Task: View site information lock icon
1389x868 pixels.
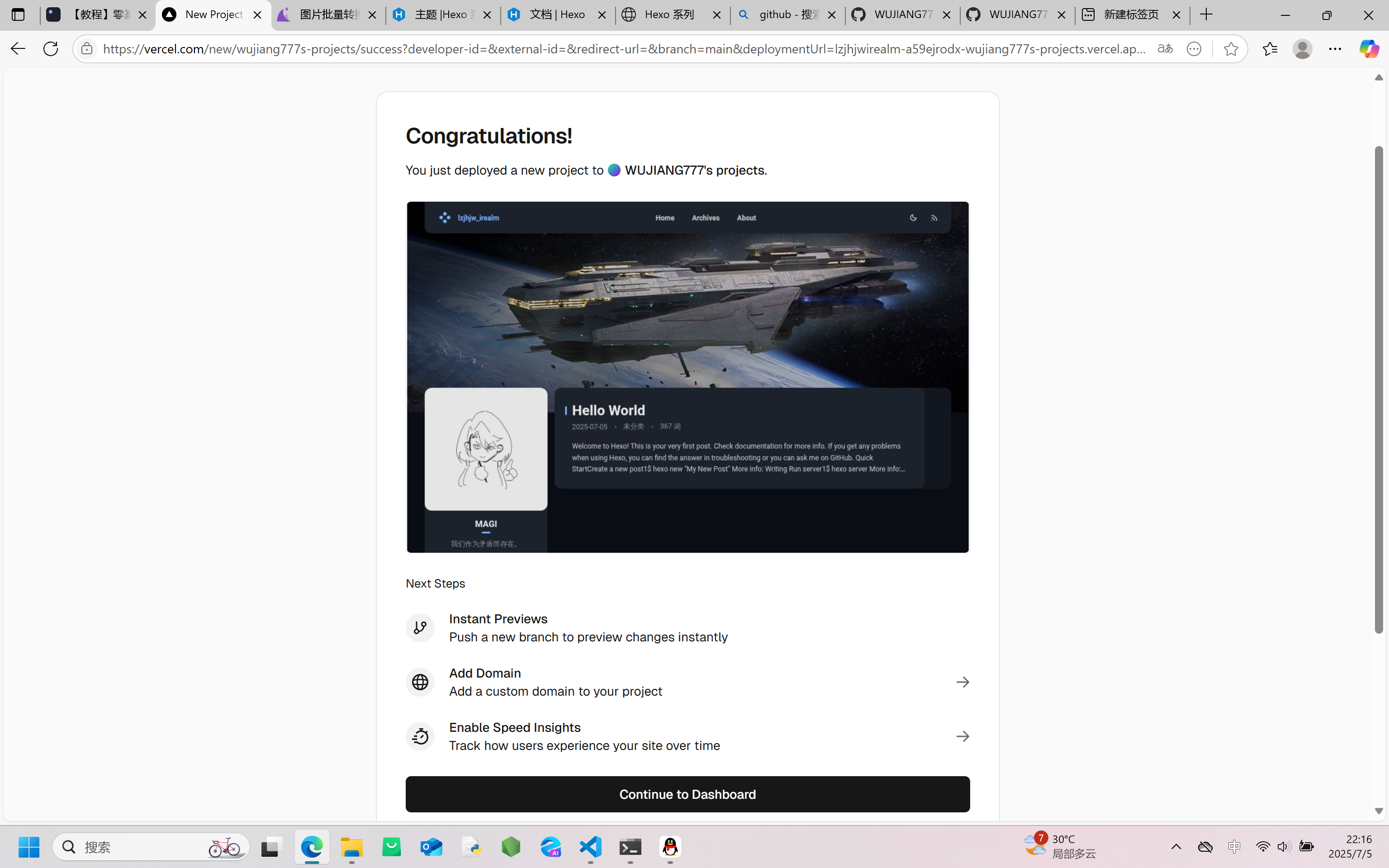Action: click(x=87, y=49)
